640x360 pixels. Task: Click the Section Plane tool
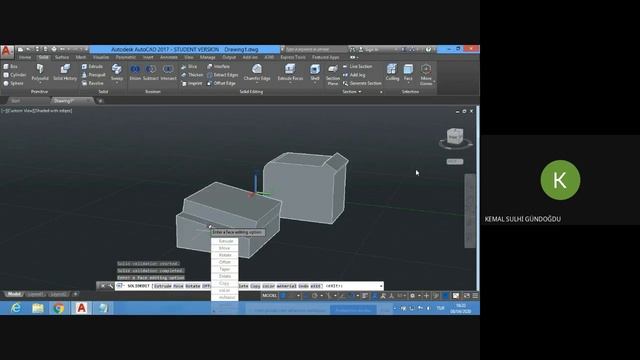click(333, 75)
